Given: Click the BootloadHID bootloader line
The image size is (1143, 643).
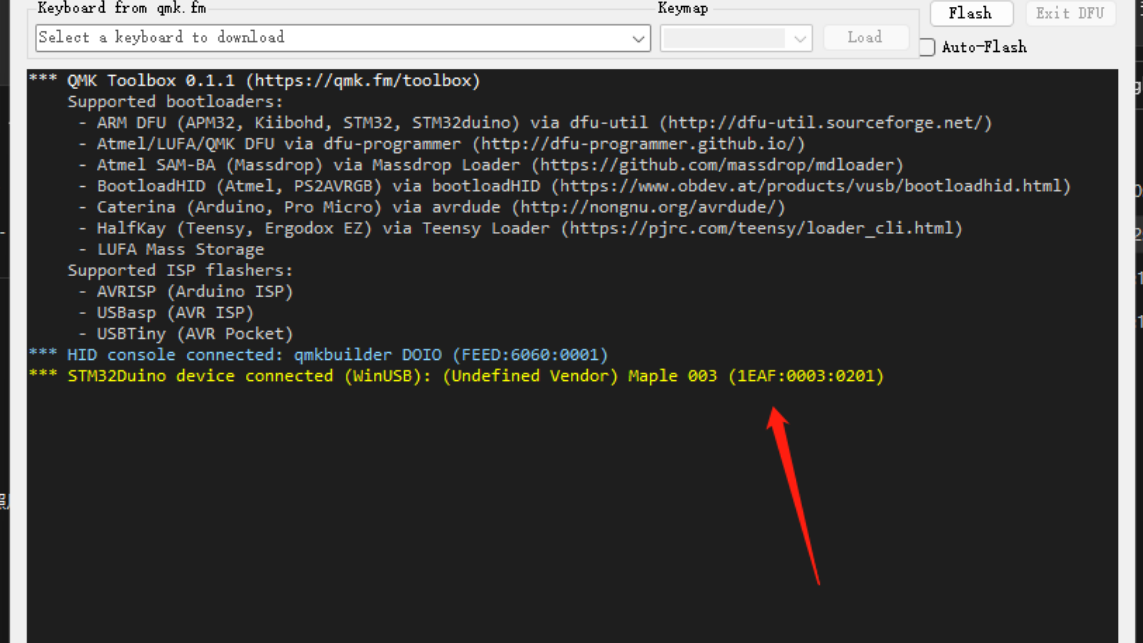Looking at the screenshot, I should pos(574,187).
